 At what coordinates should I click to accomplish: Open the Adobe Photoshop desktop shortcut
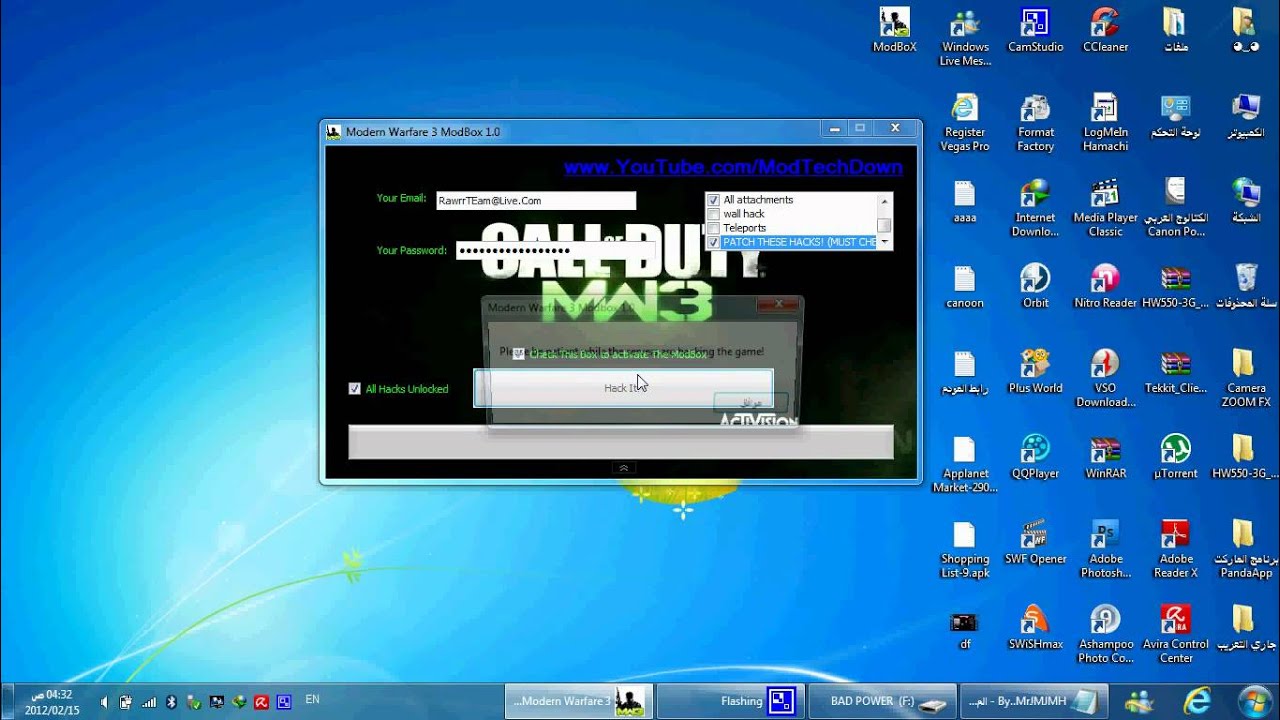(1105, 550)
